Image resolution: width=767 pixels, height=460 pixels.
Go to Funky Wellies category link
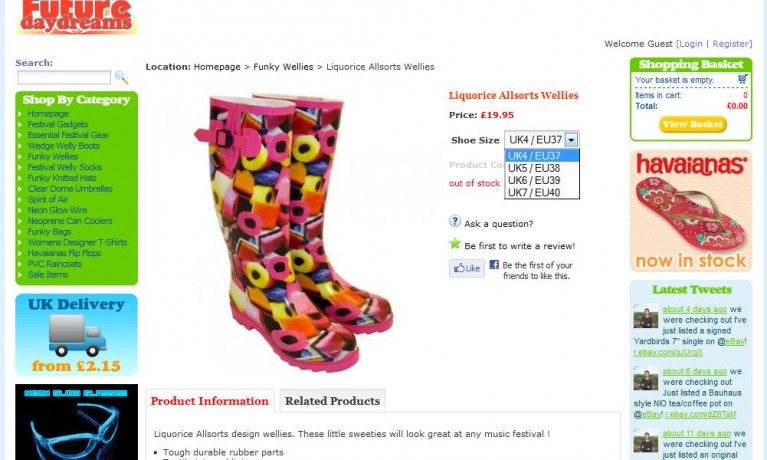[x=53, y=157]
